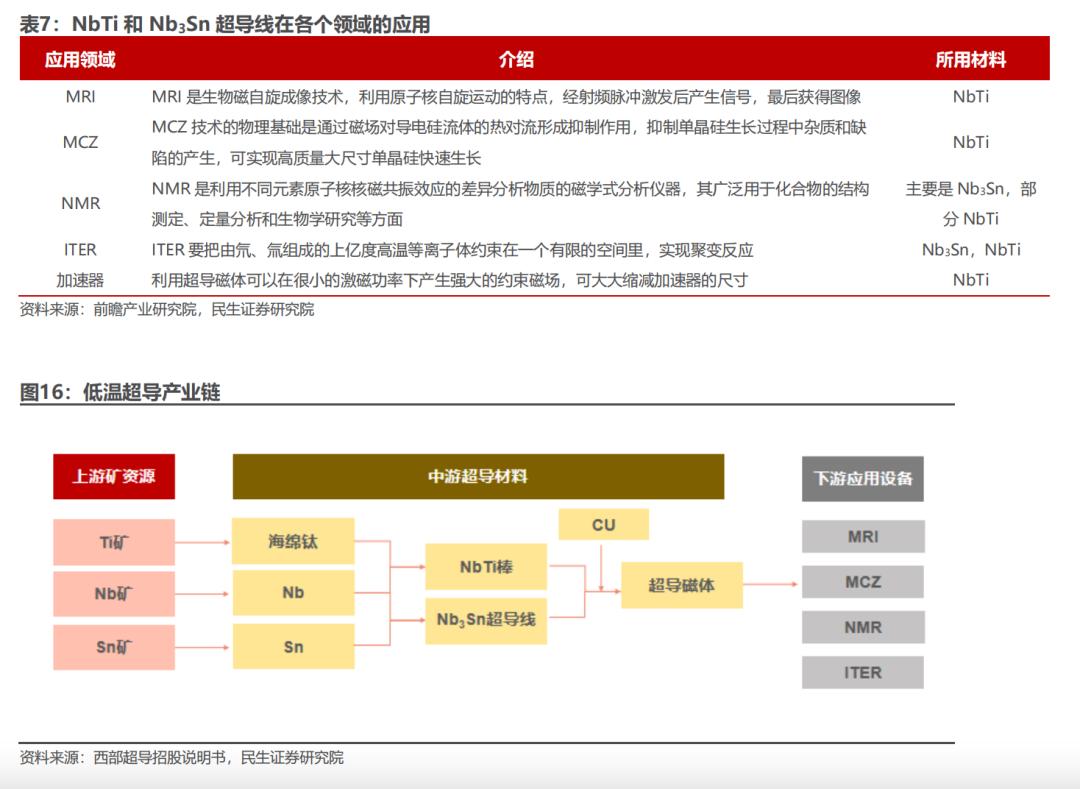The image size is (1080, 789).
Task: Click the '介绍' column header
Action: [x=516, y=60]
